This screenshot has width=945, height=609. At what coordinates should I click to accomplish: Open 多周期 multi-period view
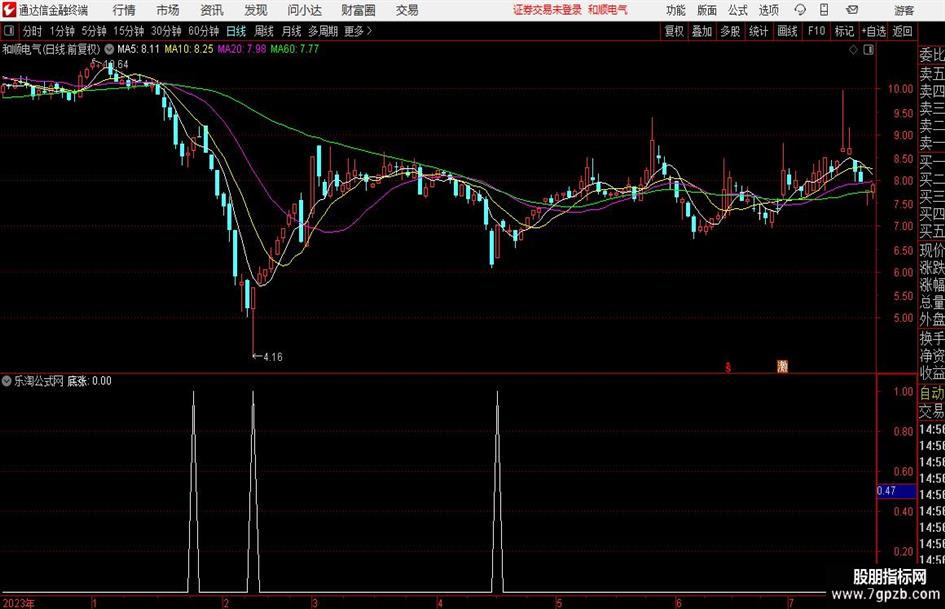323,31
